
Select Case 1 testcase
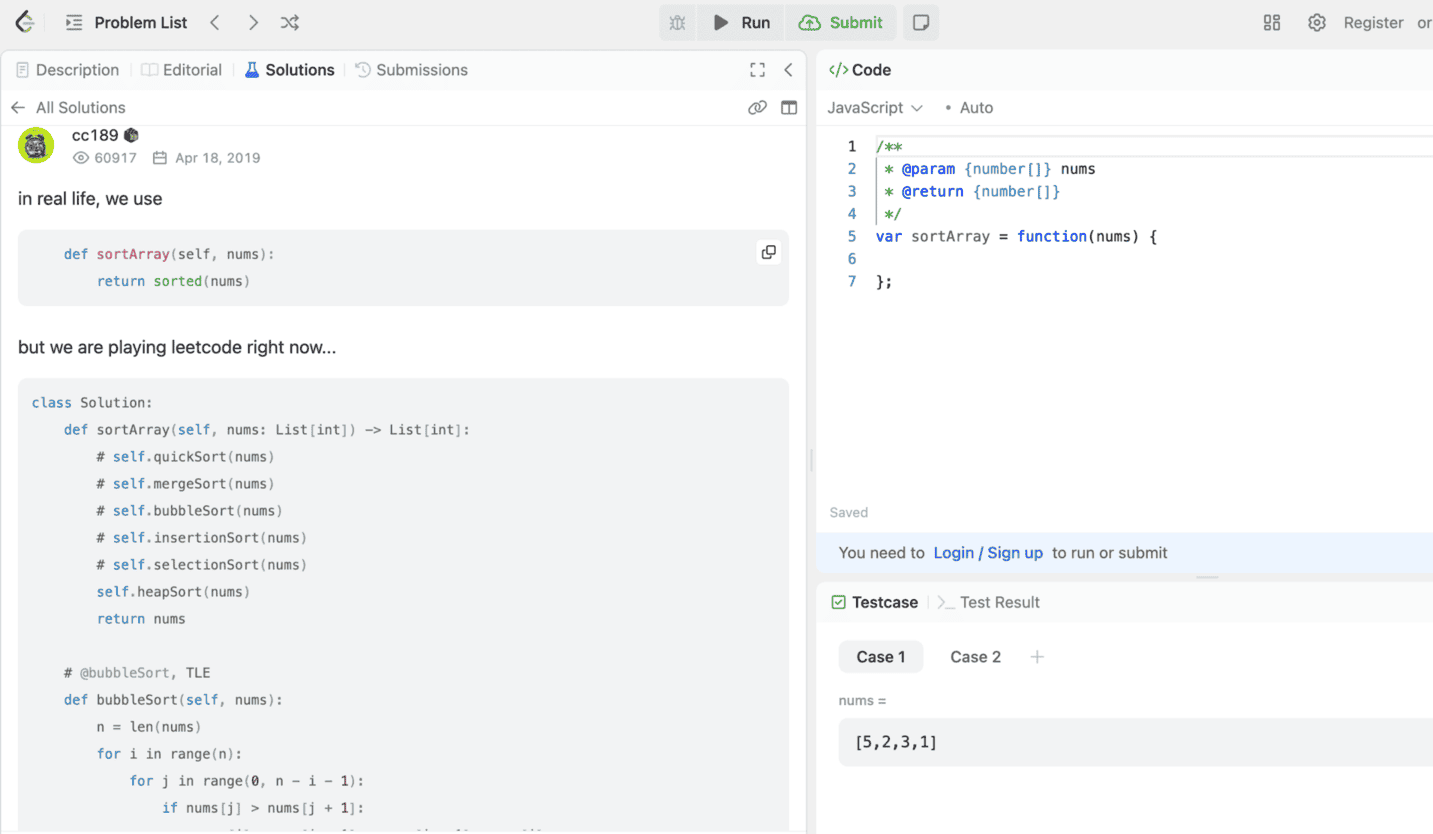point(881,657)
